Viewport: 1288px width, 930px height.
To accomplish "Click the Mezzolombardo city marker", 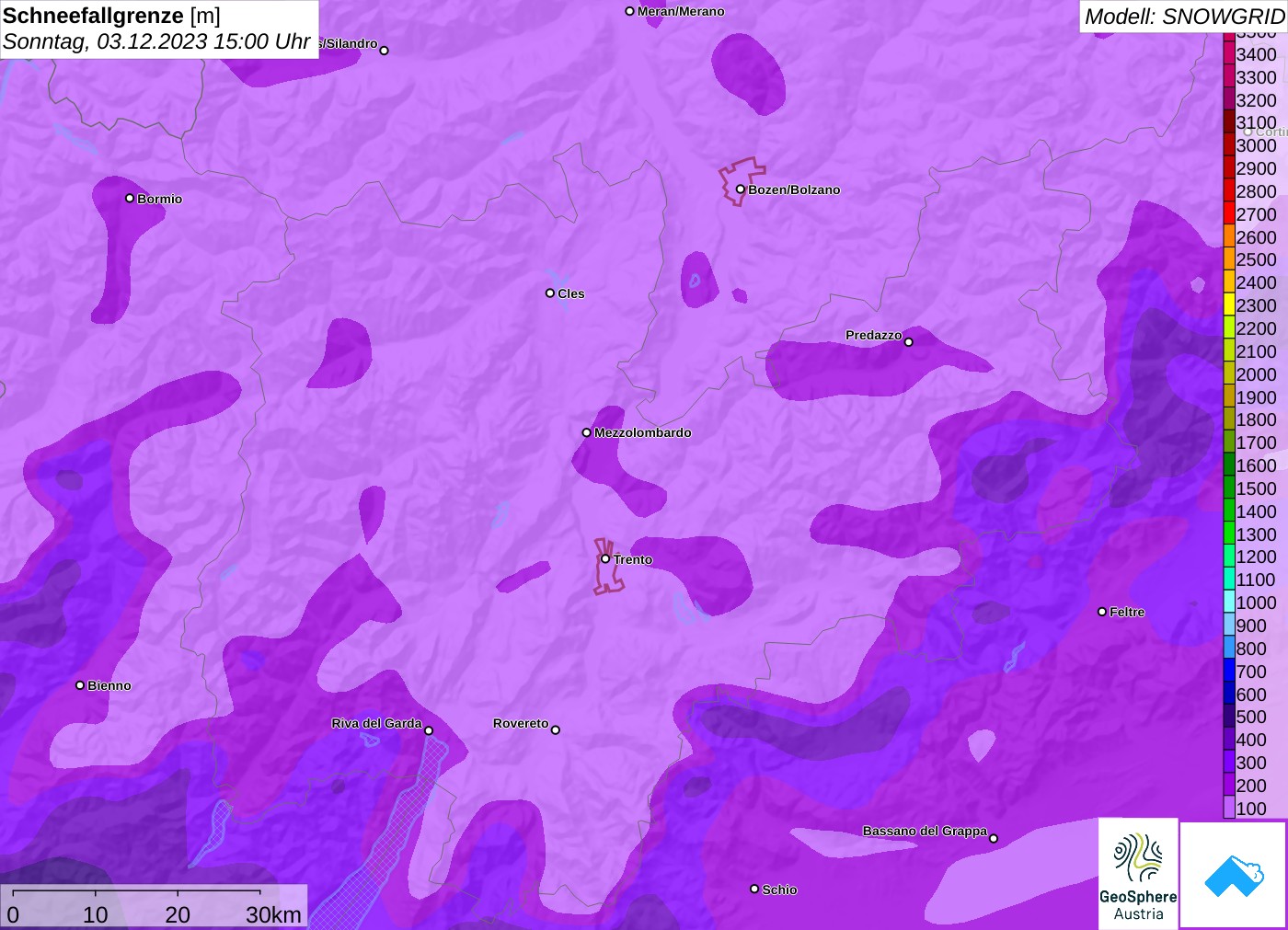I will (586, 432).
